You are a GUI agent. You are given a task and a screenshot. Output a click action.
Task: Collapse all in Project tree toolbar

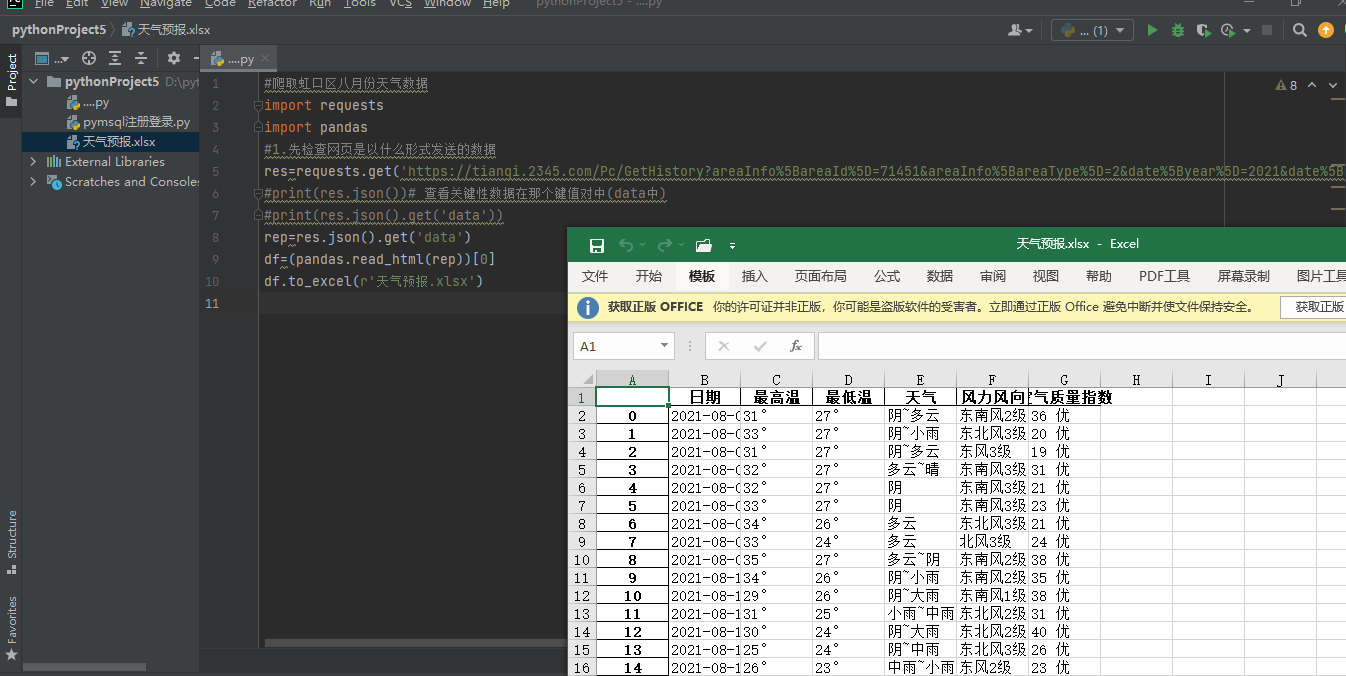(141, 59)
